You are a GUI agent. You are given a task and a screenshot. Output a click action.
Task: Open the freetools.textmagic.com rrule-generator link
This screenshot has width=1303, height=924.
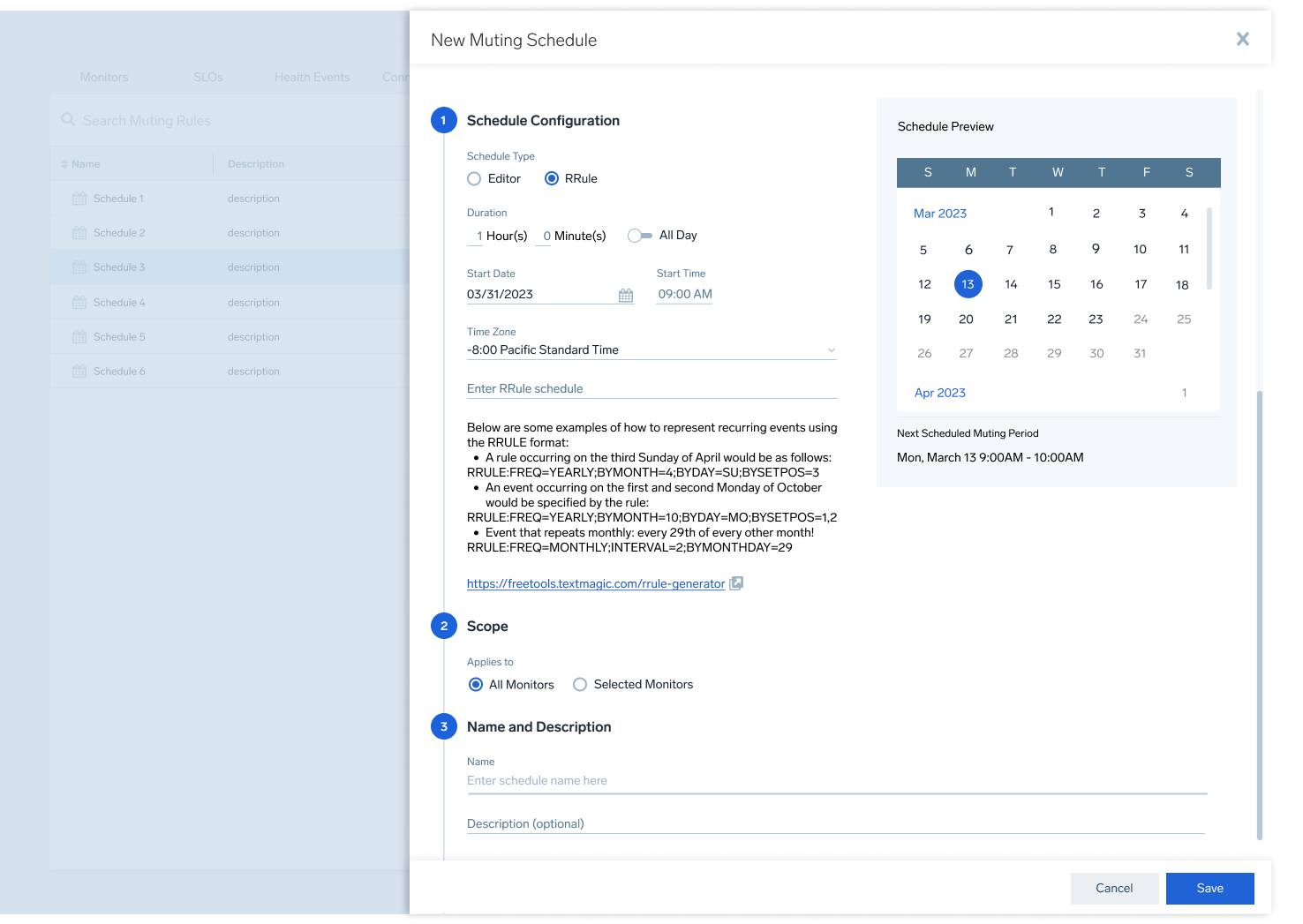tap(595, 583)
